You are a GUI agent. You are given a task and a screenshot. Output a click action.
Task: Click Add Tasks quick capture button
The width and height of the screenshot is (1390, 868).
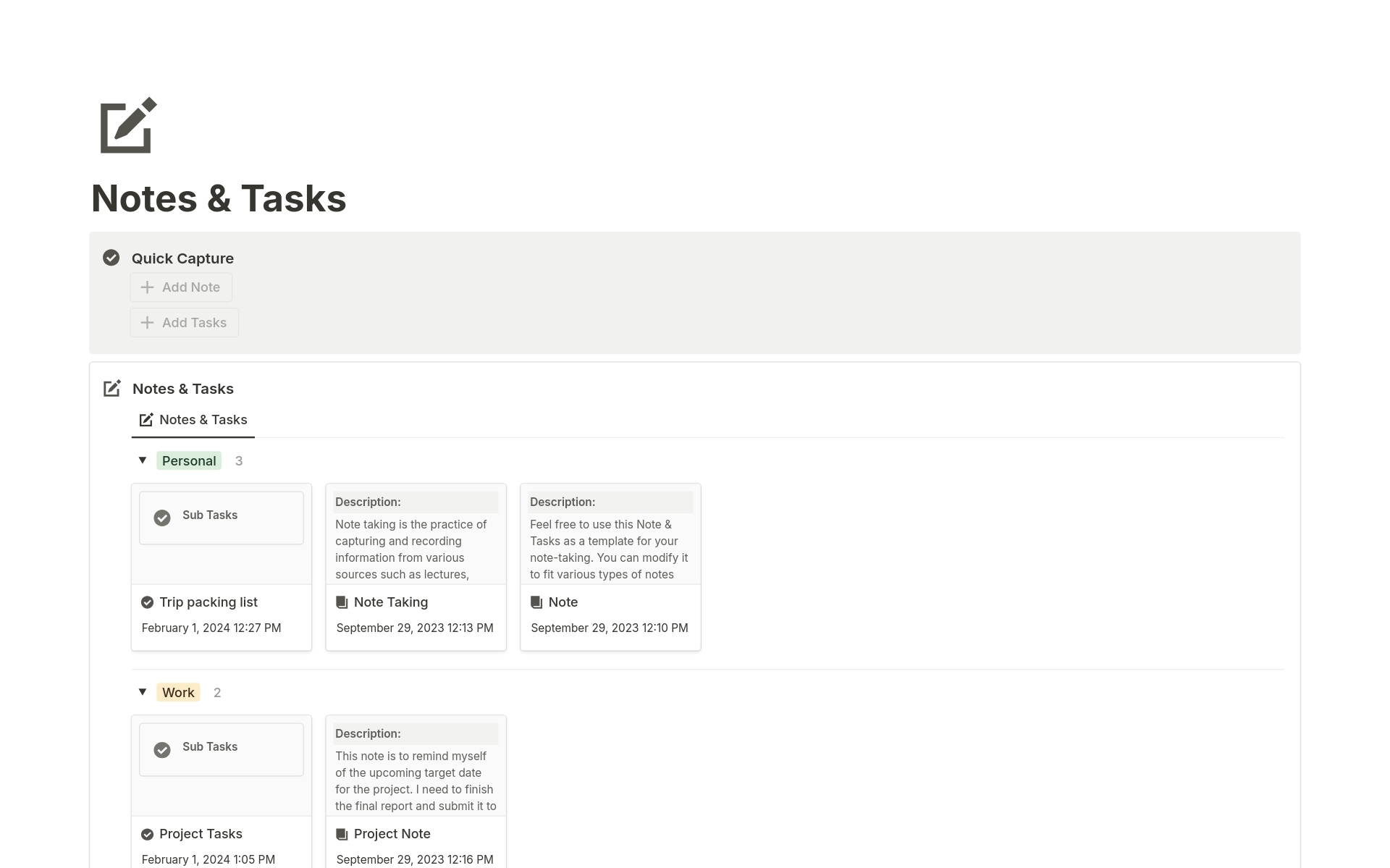click(x=183, y=322)
